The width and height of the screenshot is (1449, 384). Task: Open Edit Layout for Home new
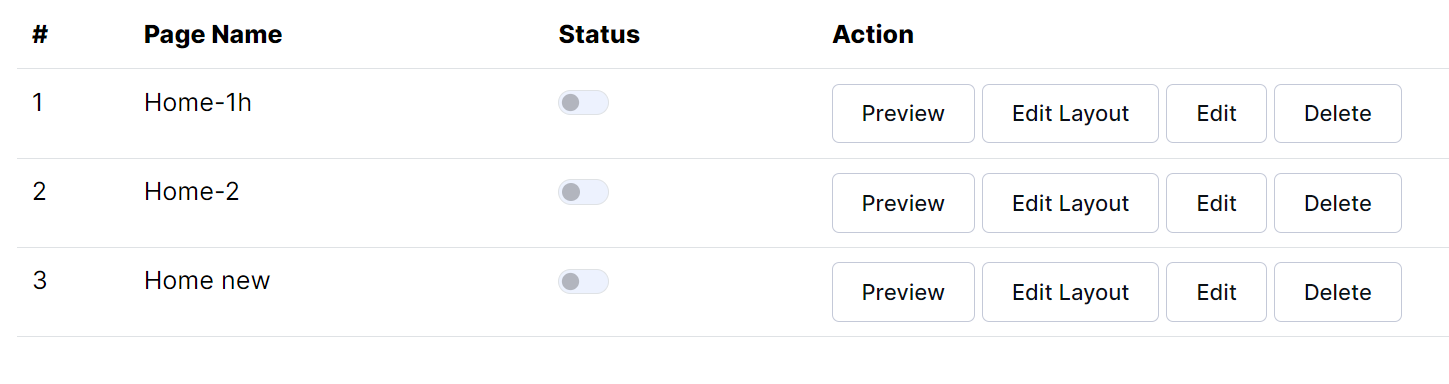click(x=1070, y=292)
